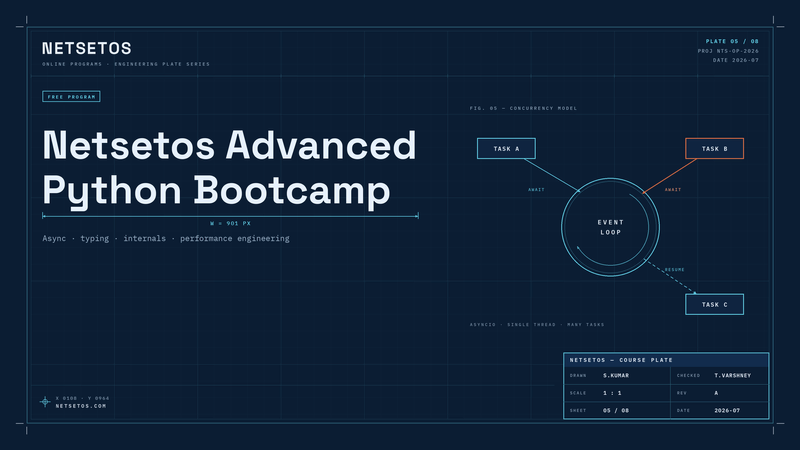Click the CHECKED field label

point(688,376)
